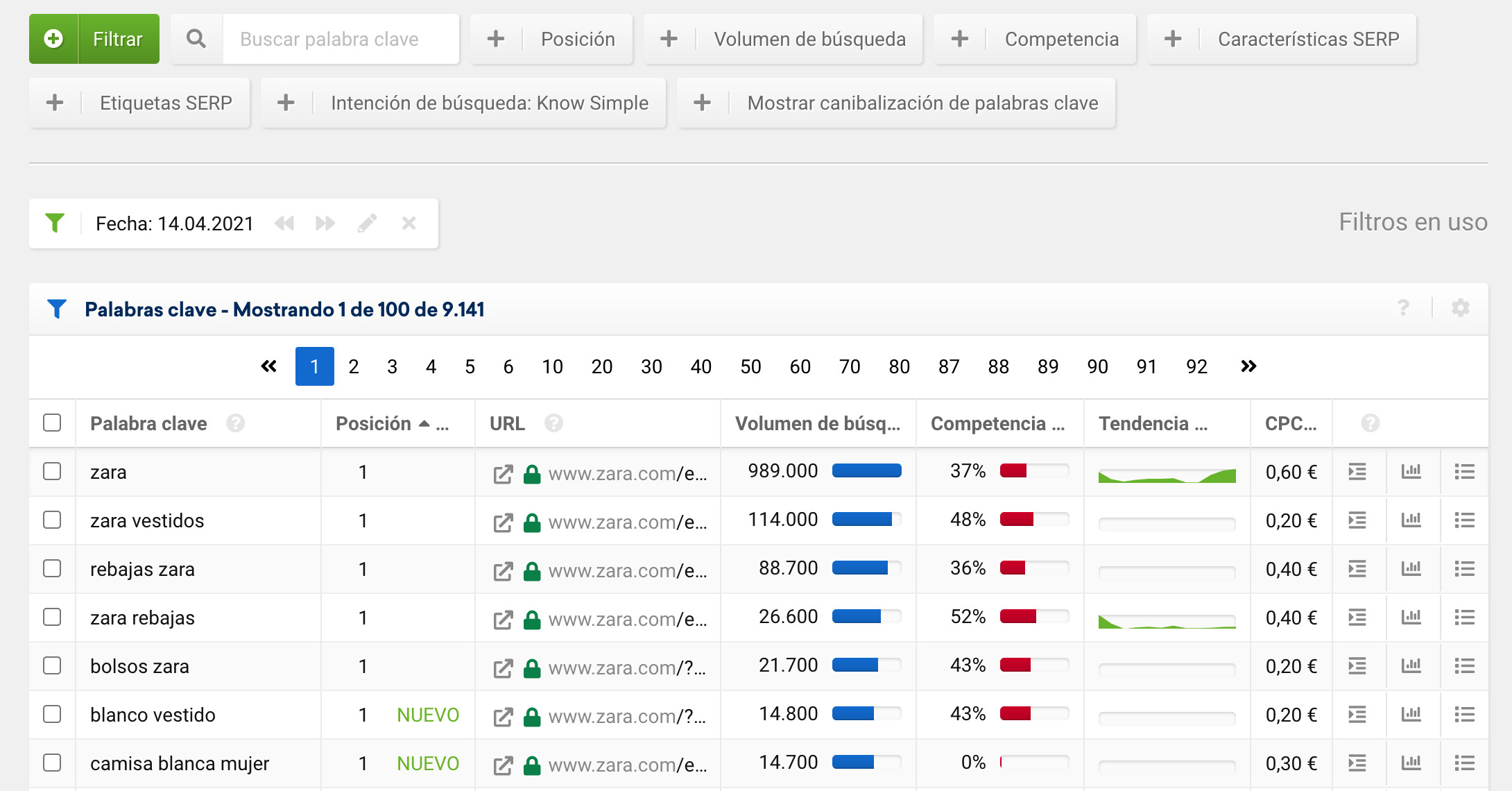Jump to last page with double right arrow
This screenshot has width=1512, height=791.
point(1248,366)
